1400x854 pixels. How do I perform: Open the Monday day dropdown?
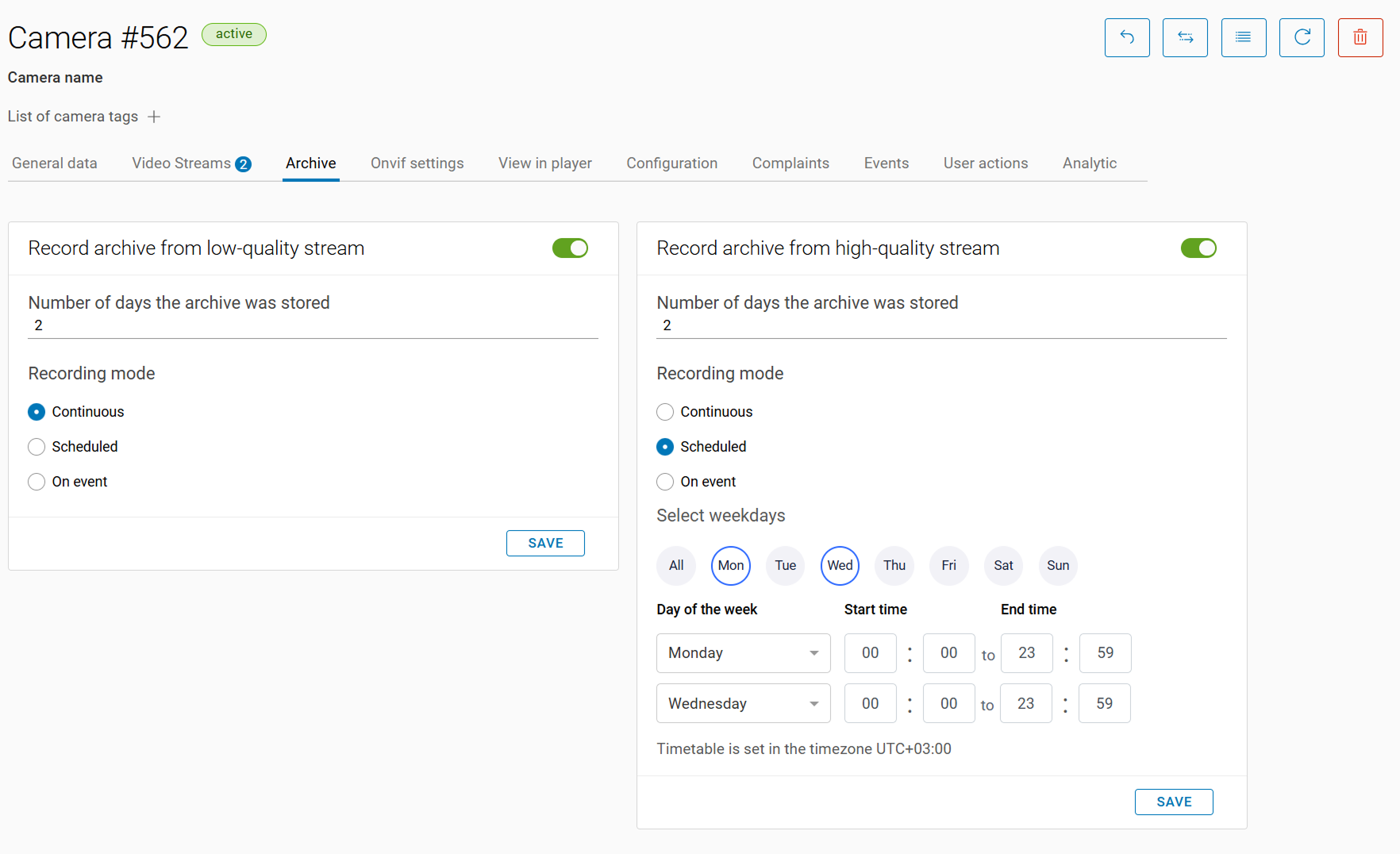pos(743,653)
